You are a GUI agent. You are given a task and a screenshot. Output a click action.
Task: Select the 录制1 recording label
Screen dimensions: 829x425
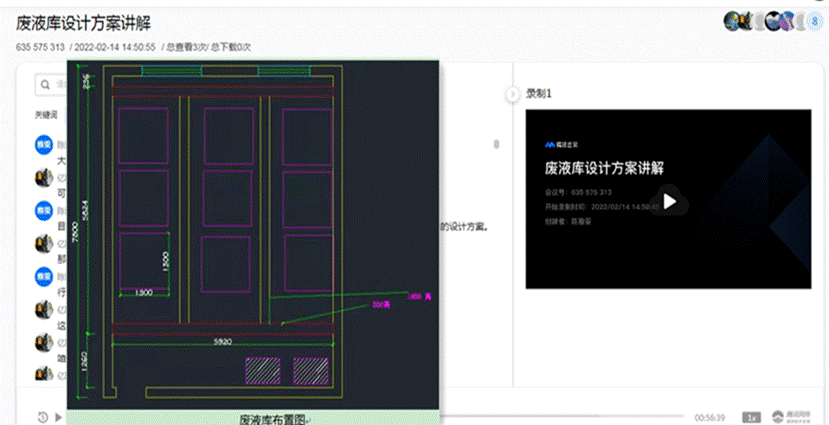click(x=539, y=93)
